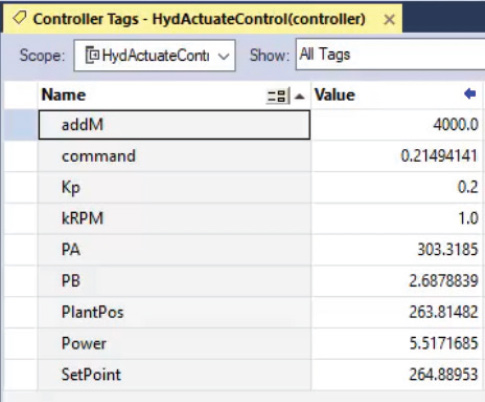The width and height of the screenshot is (485, 402).
Task: Select the PA tag name
Action: (x=71, y=249)
